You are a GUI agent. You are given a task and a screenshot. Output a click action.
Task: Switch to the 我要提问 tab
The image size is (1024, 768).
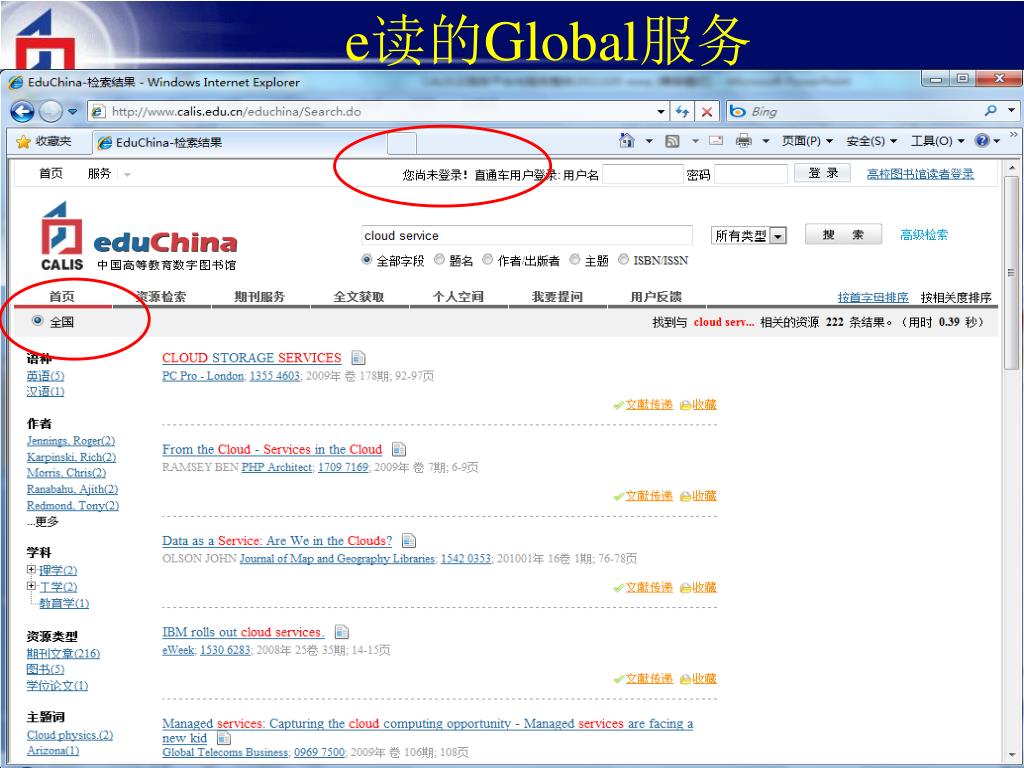click(x=557, y=297)
